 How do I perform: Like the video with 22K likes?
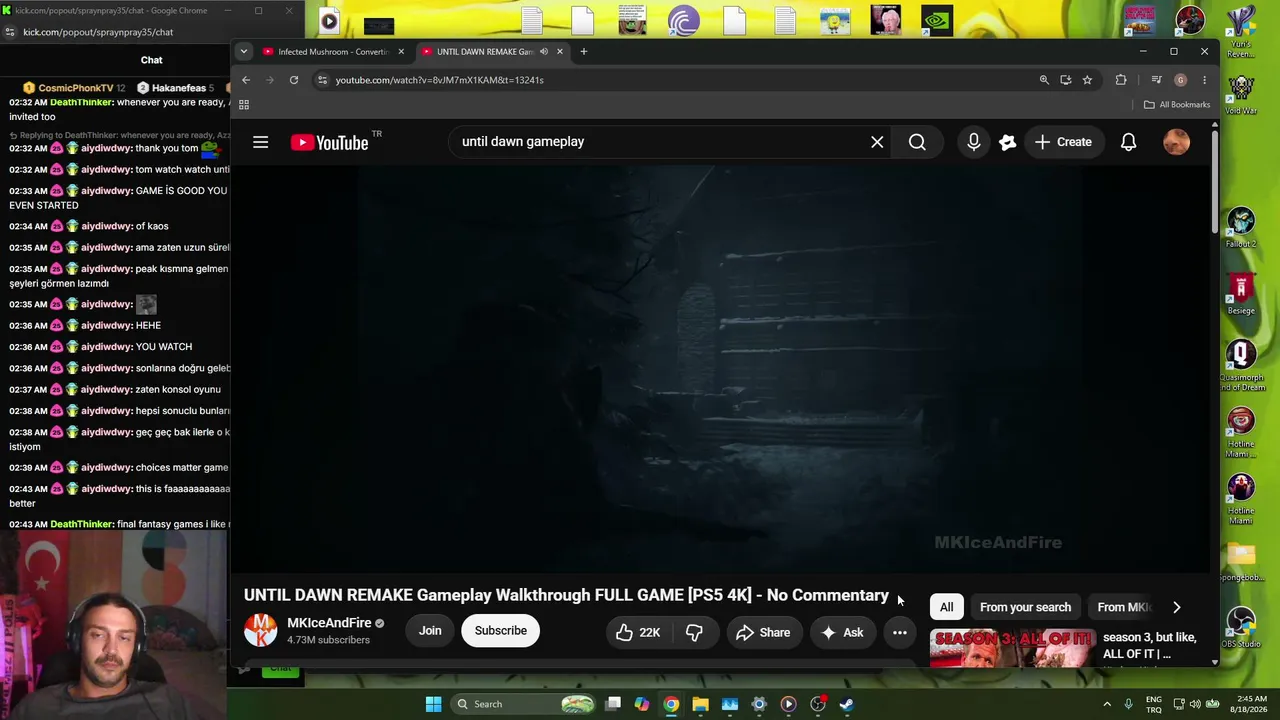[638, 632]
